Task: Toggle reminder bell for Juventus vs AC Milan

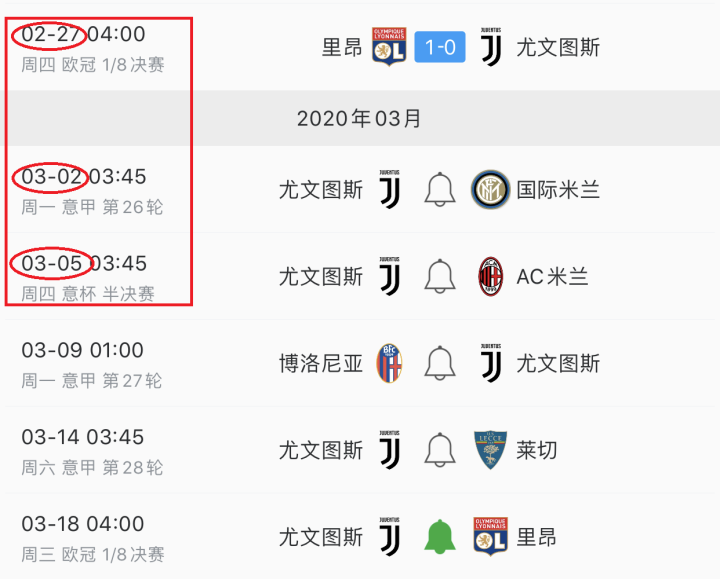Action: pyautogui.click(x=440, y=277)
